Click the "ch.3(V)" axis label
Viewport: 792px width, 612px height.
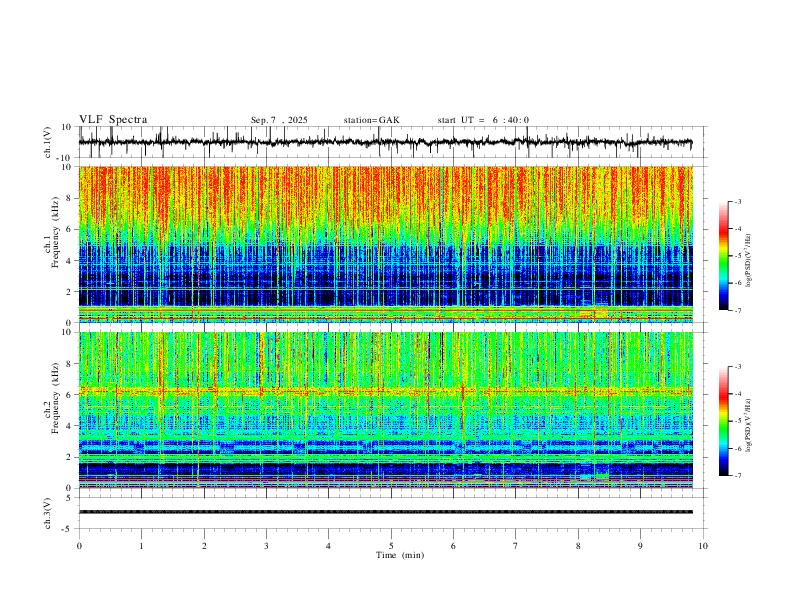pos(48,513)
